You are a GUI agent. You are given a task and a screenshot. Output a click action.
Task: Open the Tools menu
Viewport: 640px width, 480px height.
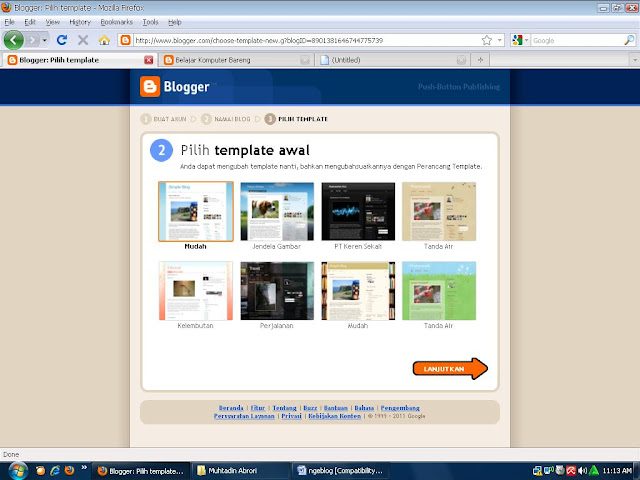[x=150, y=22]
